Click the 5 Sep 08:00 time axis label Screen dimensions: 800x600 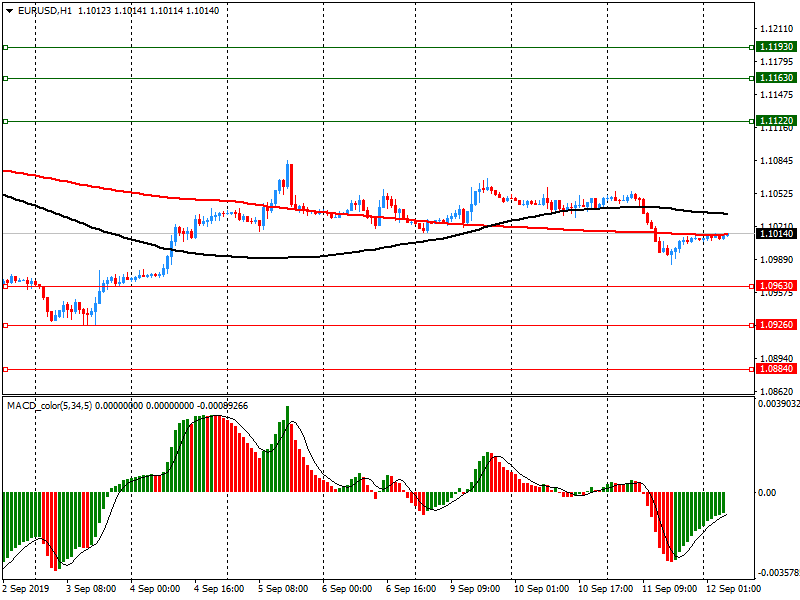click(x=283, y=589)
